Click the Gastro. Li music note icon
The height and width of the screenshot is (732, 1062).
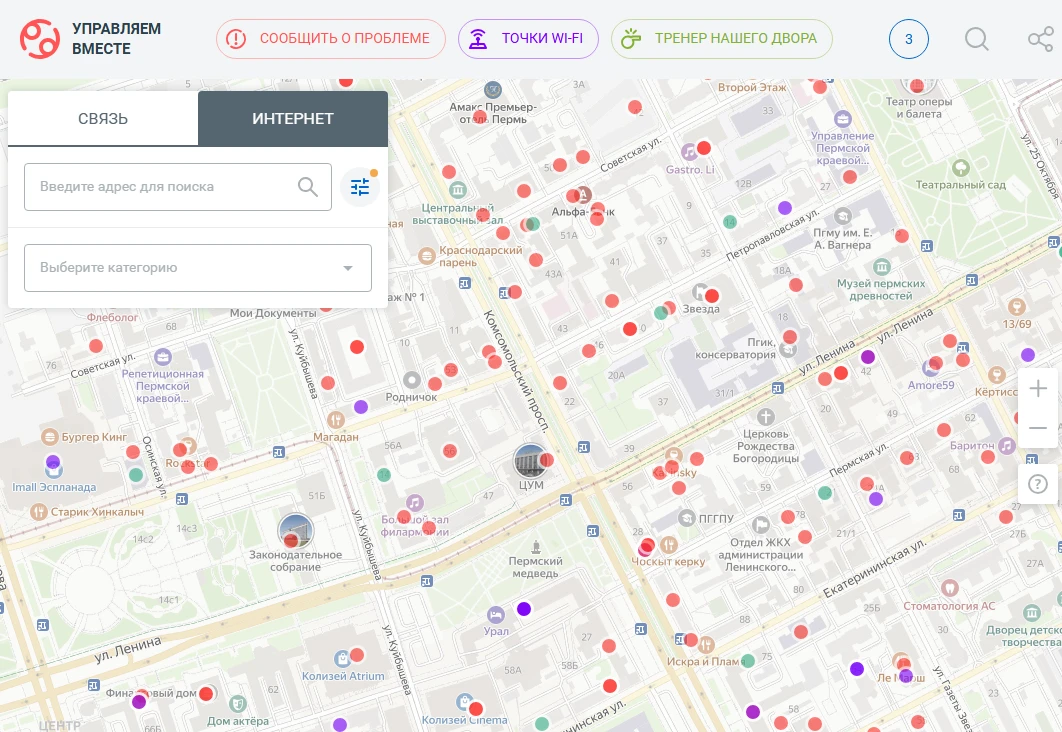point(689,152)
